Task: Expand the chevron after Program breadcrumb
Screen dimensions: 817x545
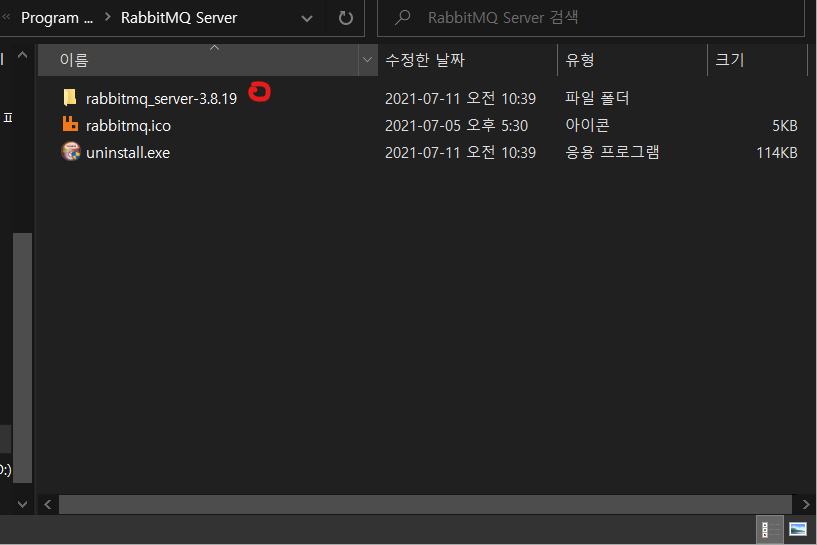Action: (108, 17)
